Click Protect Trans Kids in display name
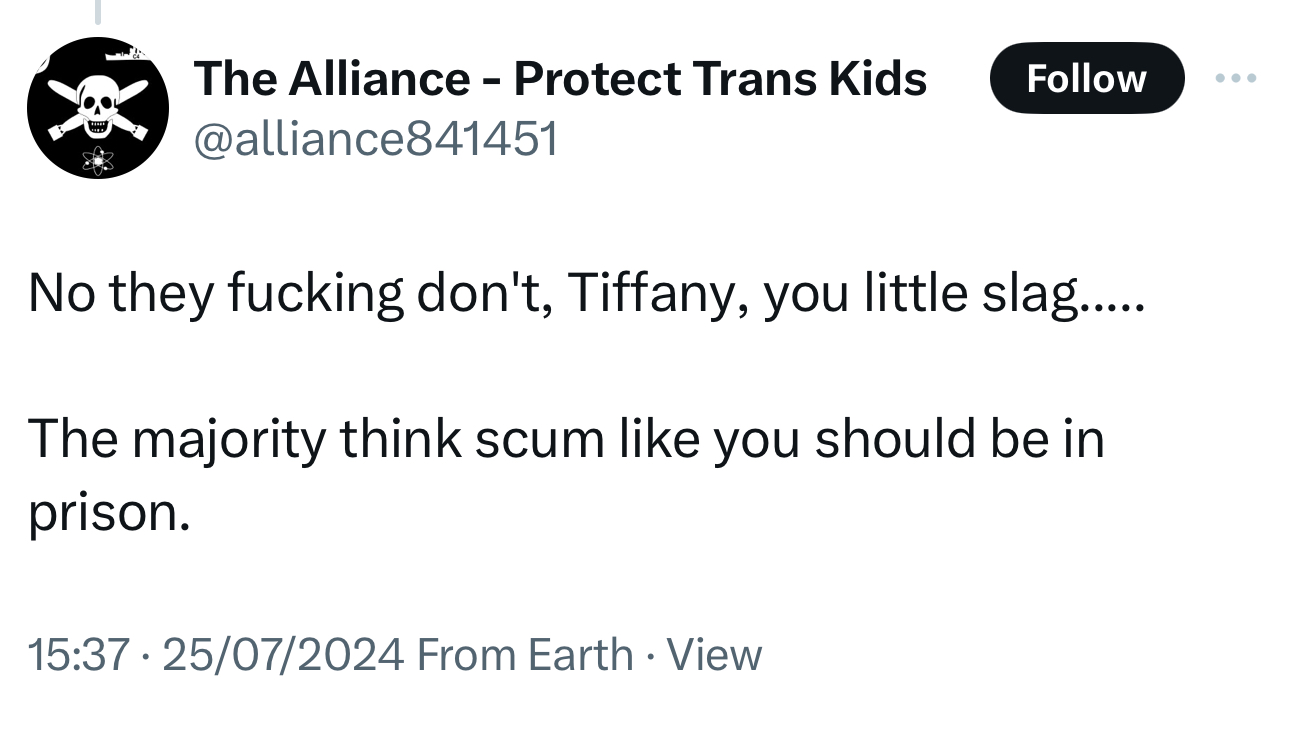 pos(720,78)
